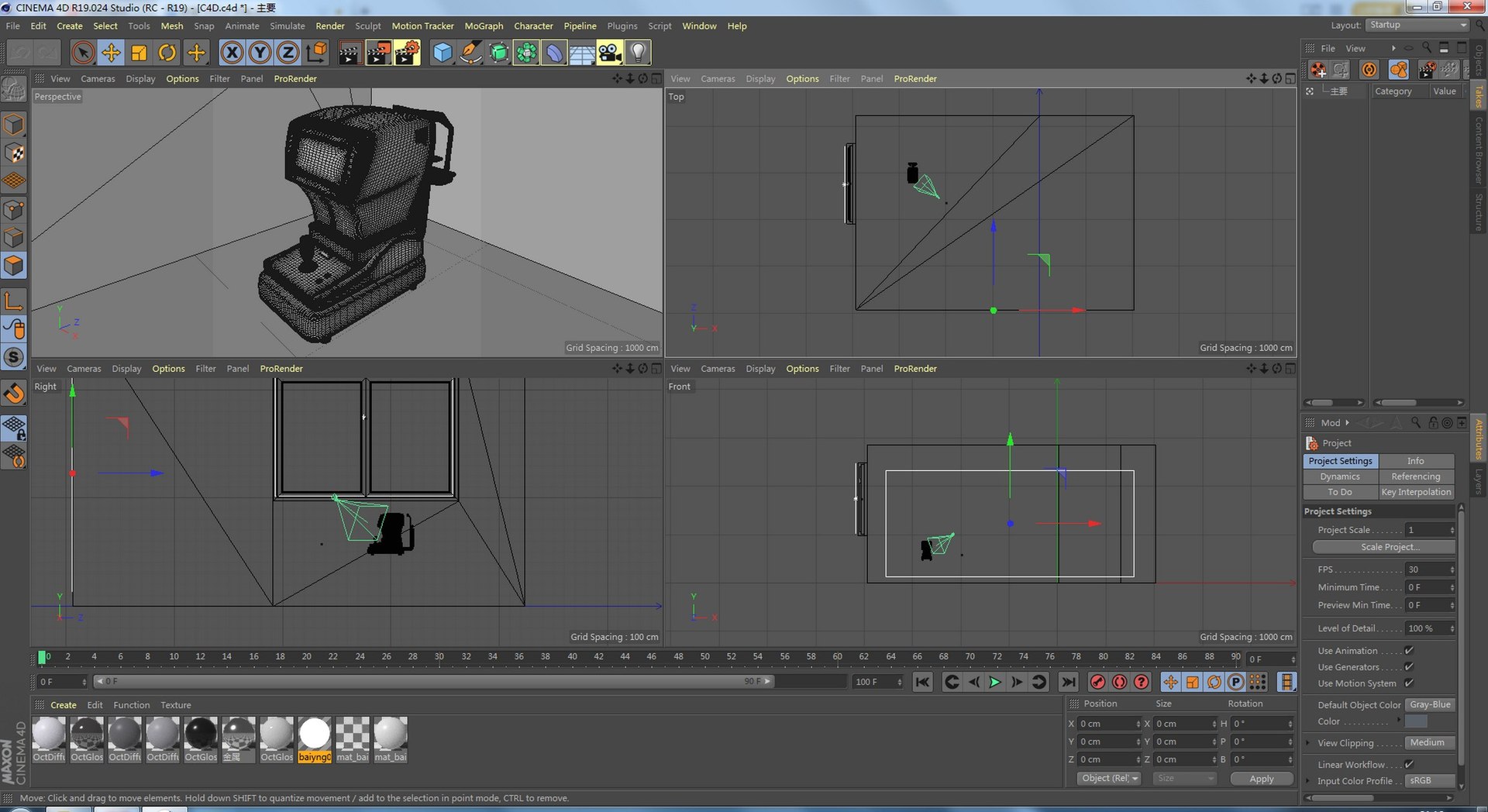
Task: Toggle Use Generators checkbox
Action: 1409,667
